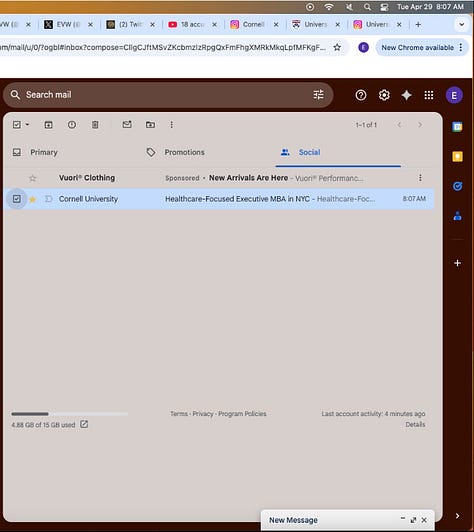Click the 1-1 of 1 message count
Viewport: 474px width, 532px height.
pos(366,125)
